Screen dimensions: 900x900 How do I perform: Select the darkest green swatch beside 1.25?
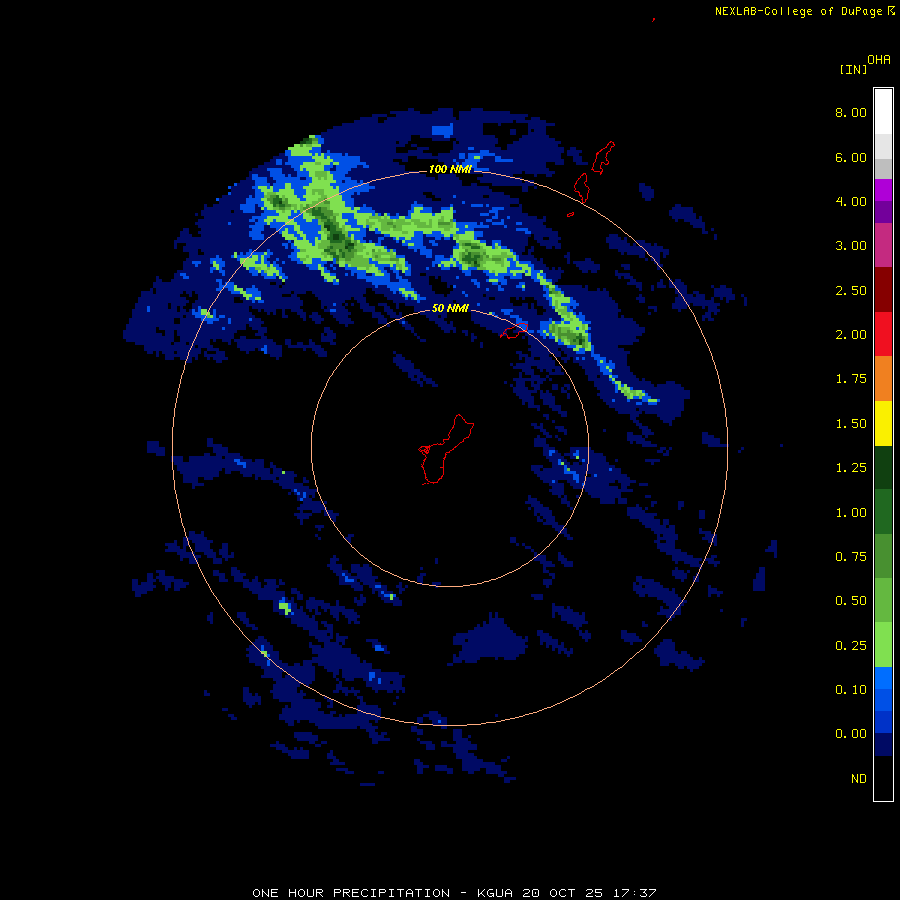coord(883,467)
